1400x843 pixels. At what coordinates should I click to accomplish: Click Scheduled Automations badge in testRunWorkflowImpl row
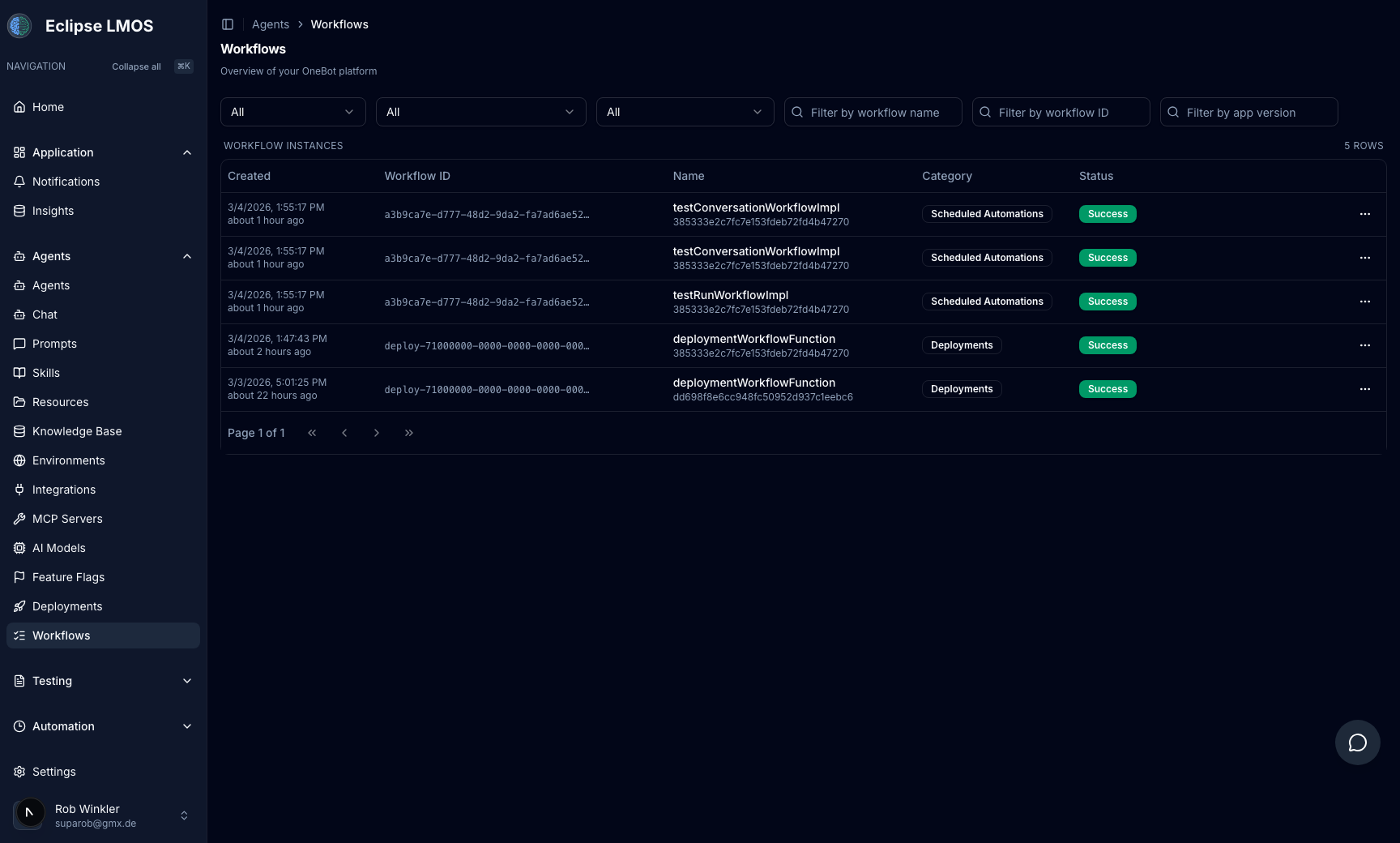(x=987, y=302)
